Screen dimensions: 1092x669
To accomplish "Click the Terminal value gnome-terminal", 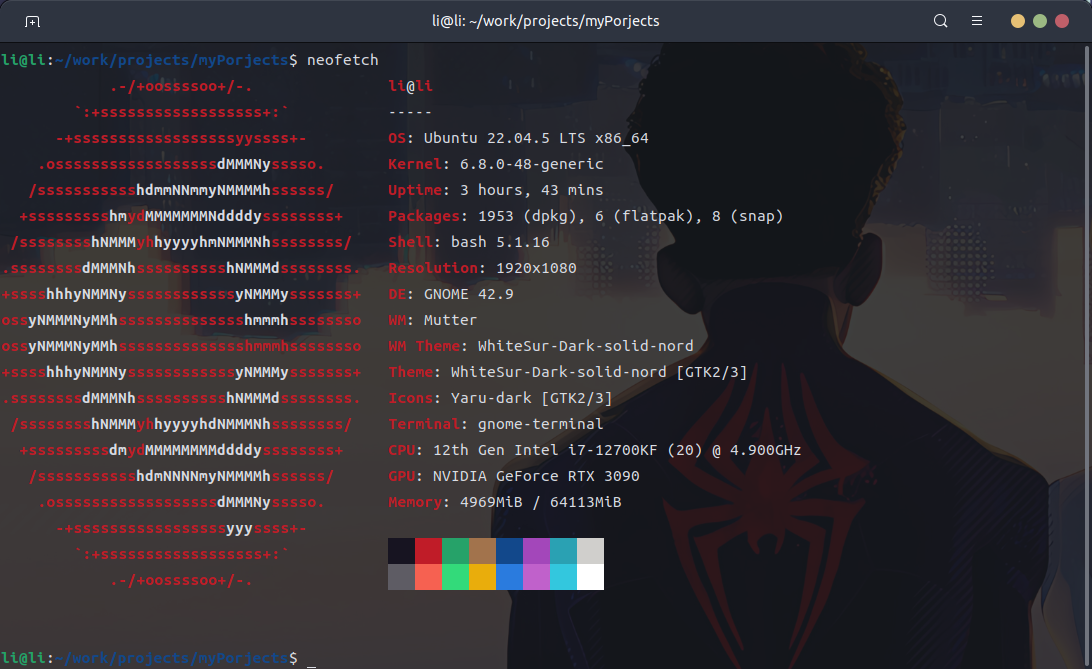I will 540,424.
